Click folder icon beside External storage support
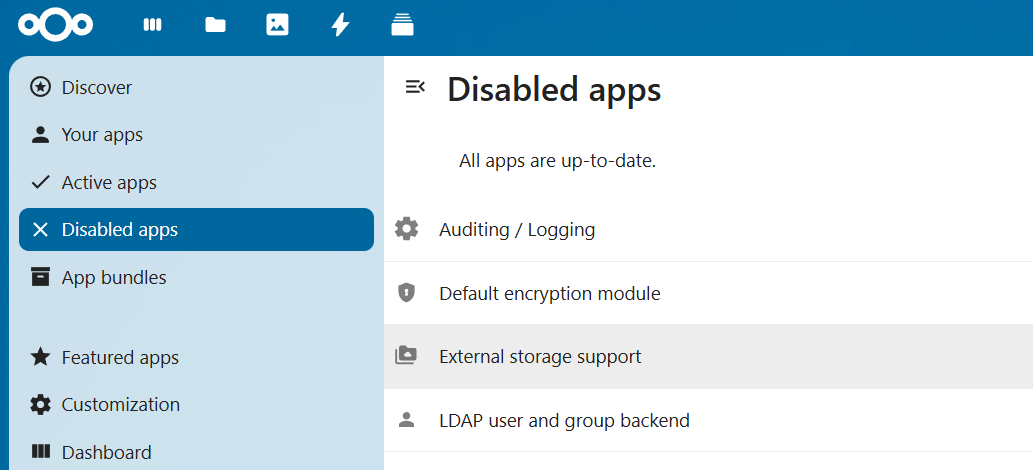The height and width of the screenshot is (470, 1033). pyautogui.click(x=406, y=356)
